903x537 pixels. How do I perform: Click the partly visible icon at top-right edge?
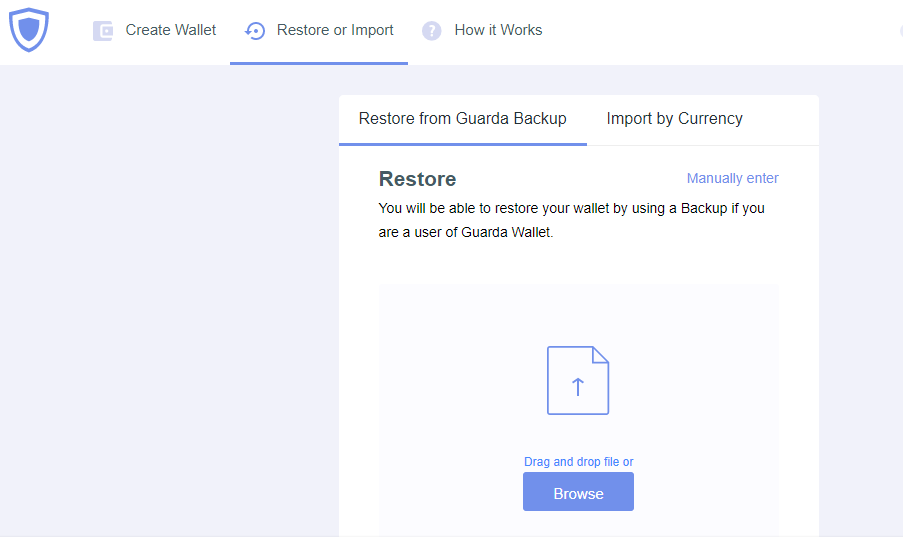901,30
